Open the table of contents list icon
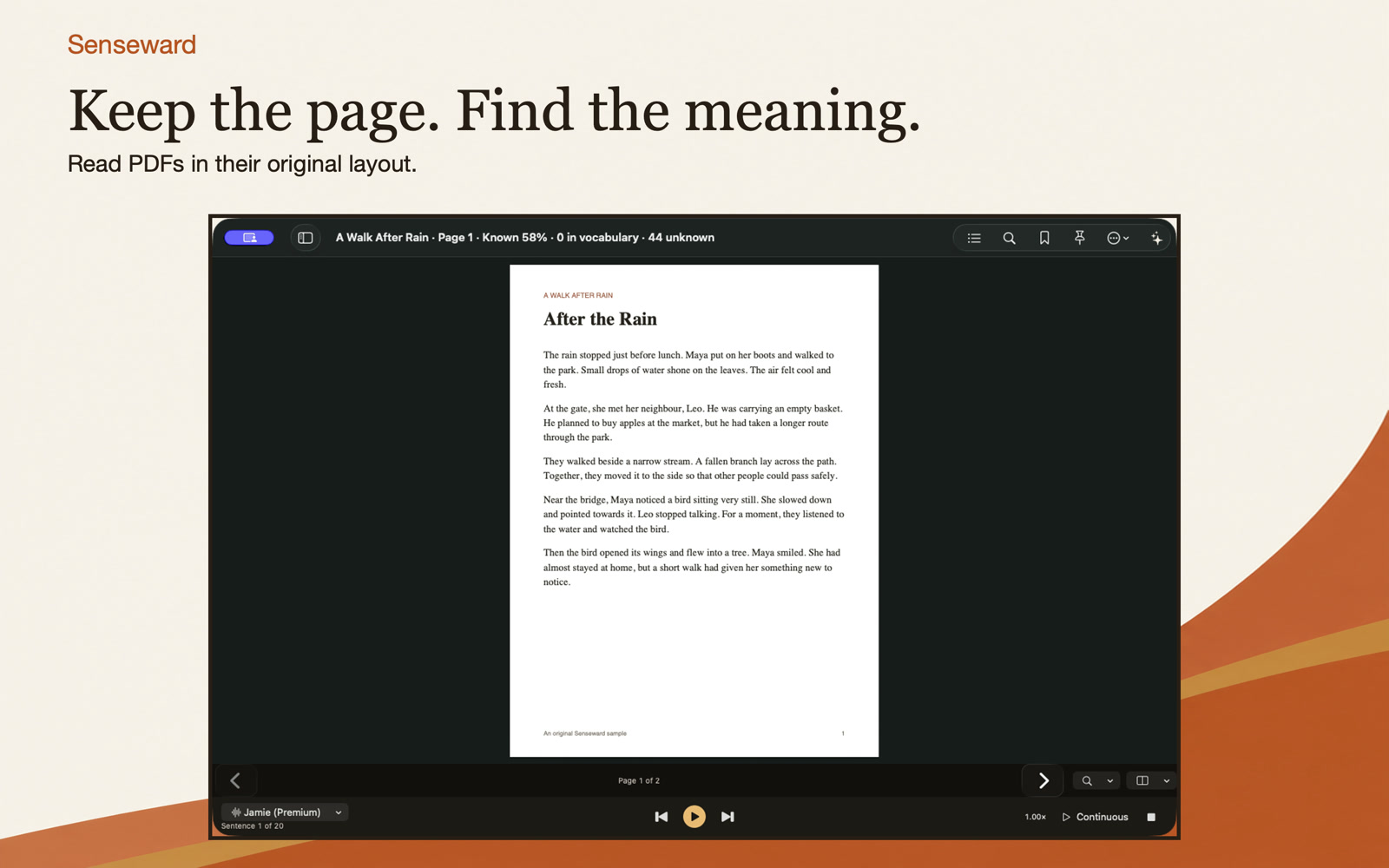This screenshot has width=1389, height=868. click(974, 238)
